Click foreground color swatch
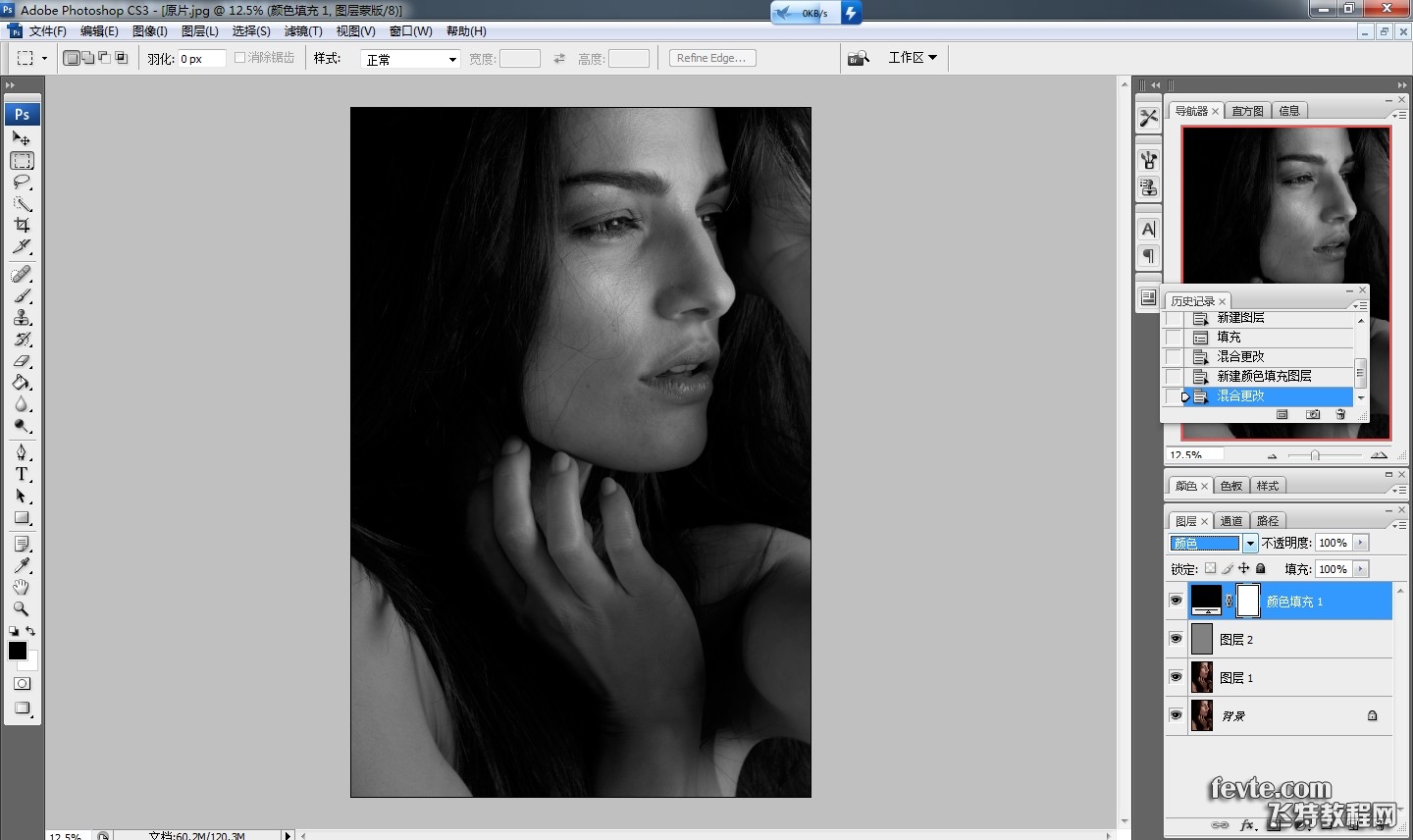Viewport: 1413px width, 840px height. [x=18, y=651]
